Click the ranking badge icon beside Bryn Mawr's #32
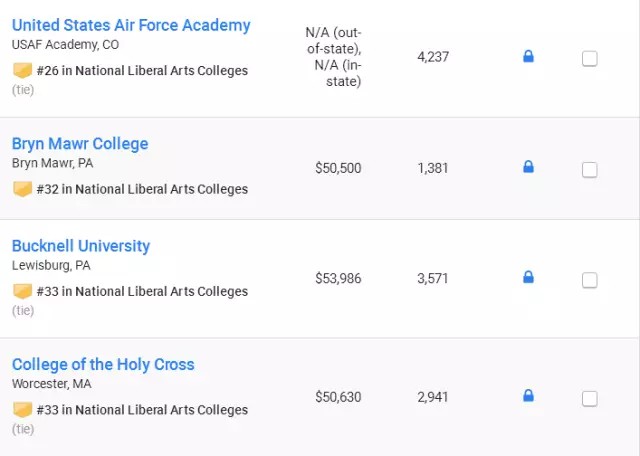Viewport: 640px width, 456px height. pyautogui.click(x=22, y=189)
